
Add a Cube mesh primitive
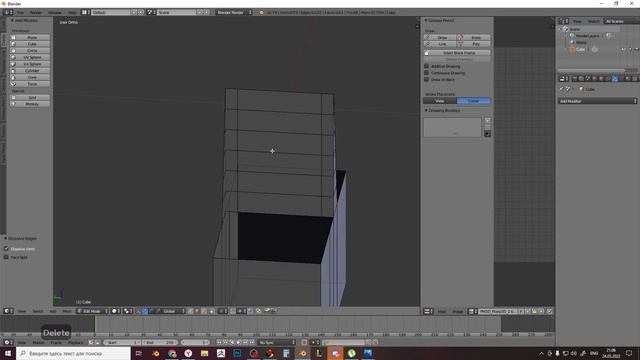[30, 44]
